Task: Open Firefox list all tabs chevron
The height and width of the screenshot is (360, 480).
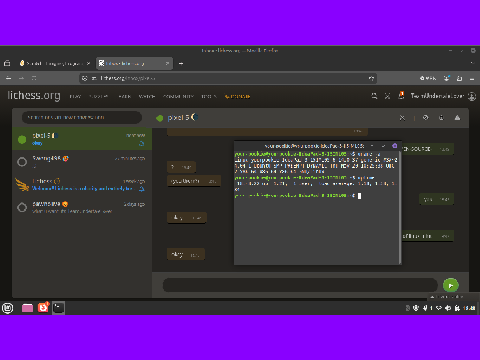Action: coord(472,63)
